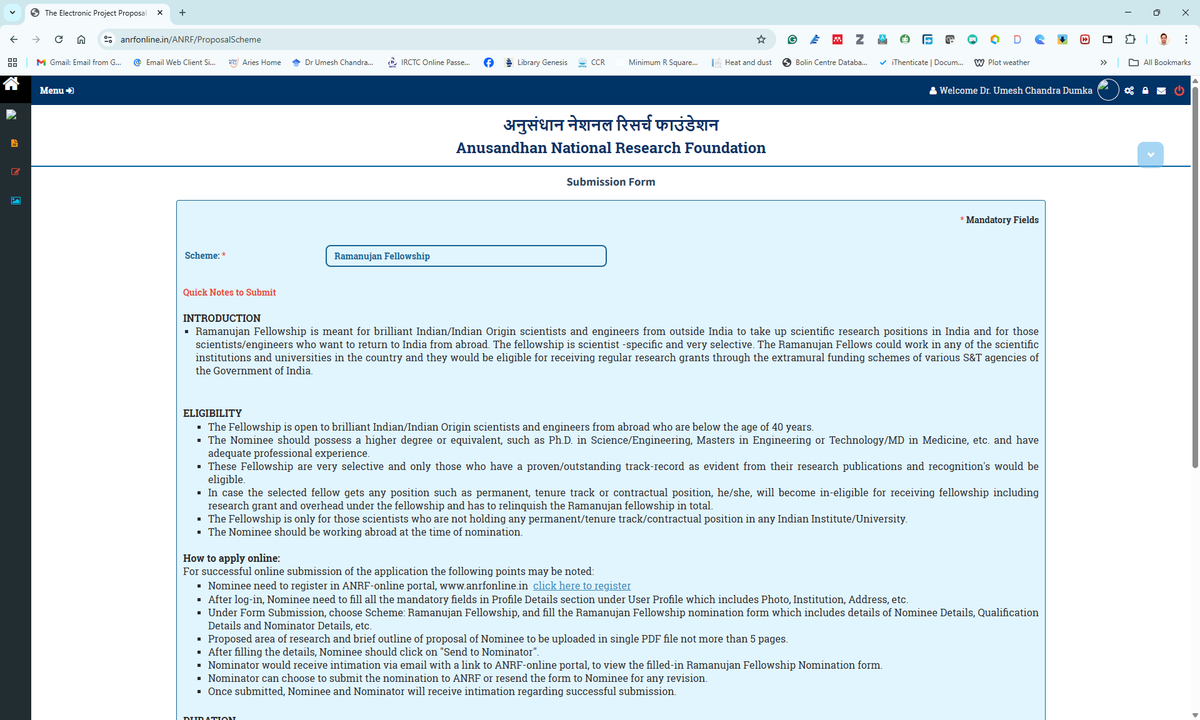
Task: Click the blue download-arrow extension icon
Action: (x=1062, y=39)
